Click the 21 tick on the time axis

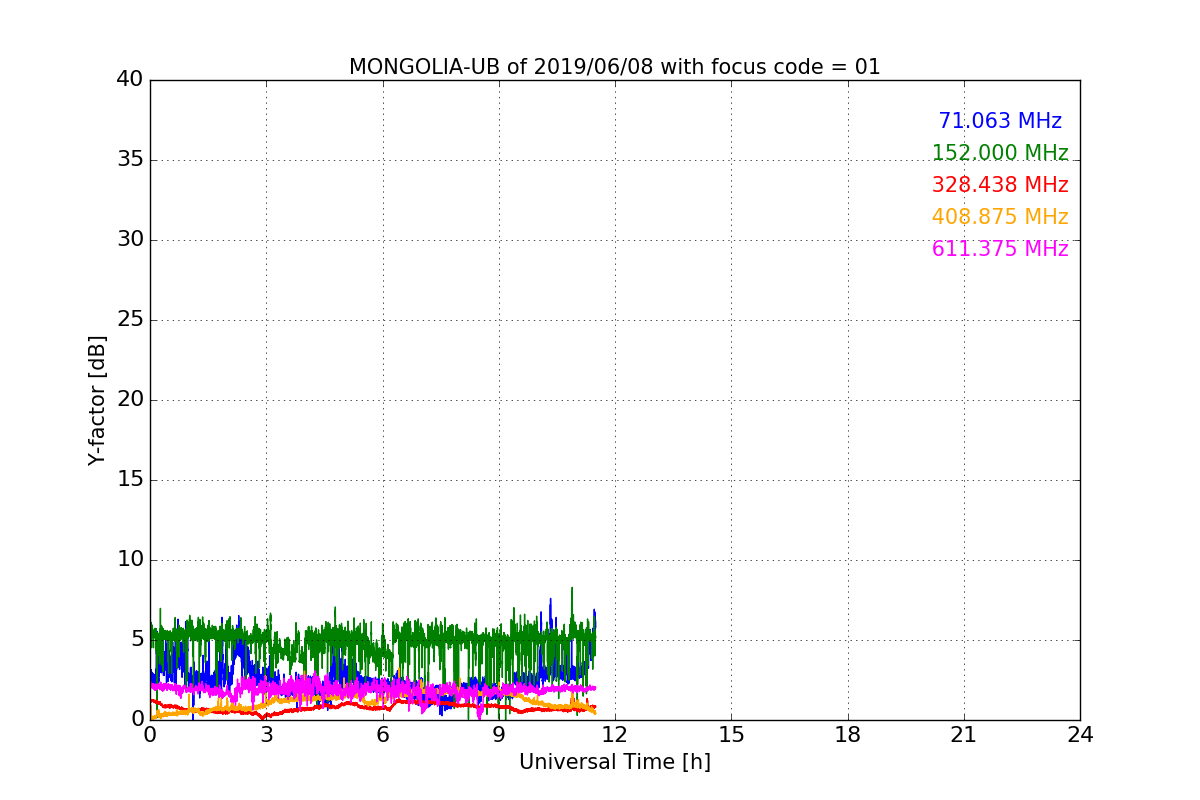pyautogui.click(x=964, y=734)
